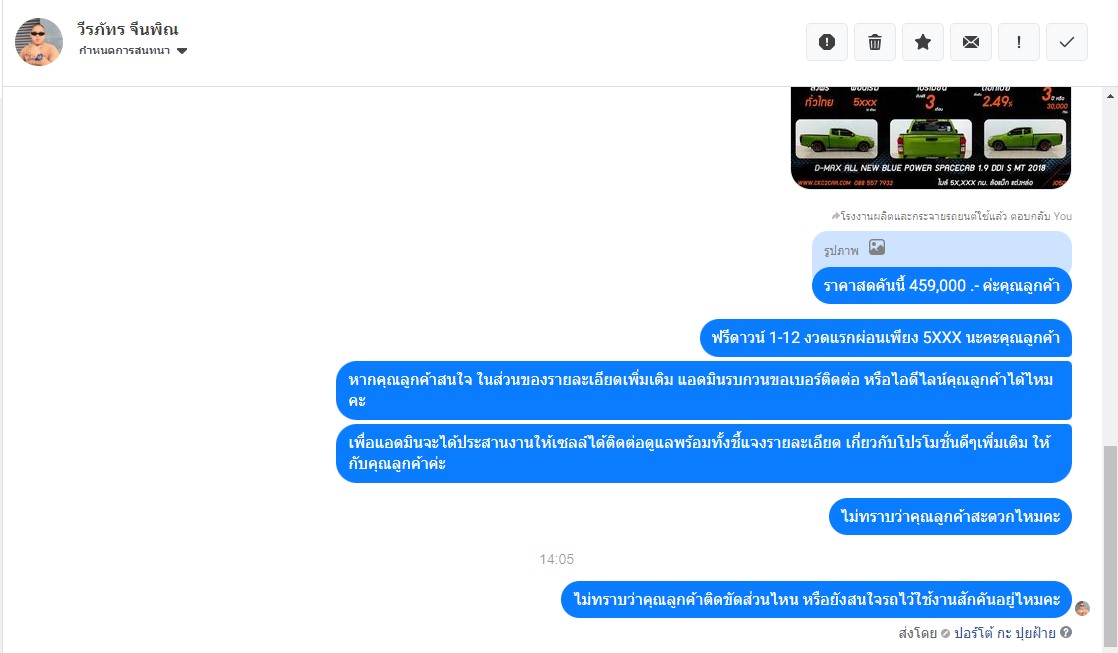Image resolution: width=1118 pixels, height=653 pixels.
Task: Click the 14:05 timestamp
Action: click(x=556, y=559)
